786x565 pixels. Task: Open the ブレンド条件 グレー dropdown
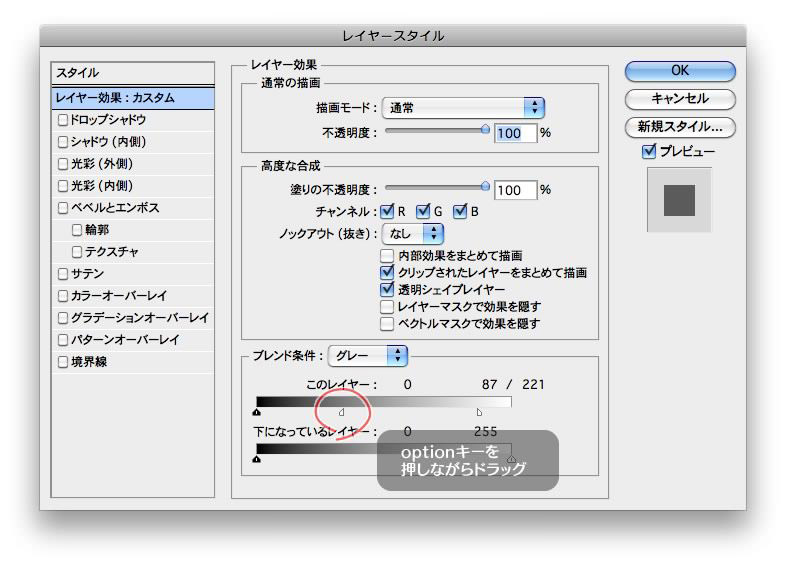[368, 355]
